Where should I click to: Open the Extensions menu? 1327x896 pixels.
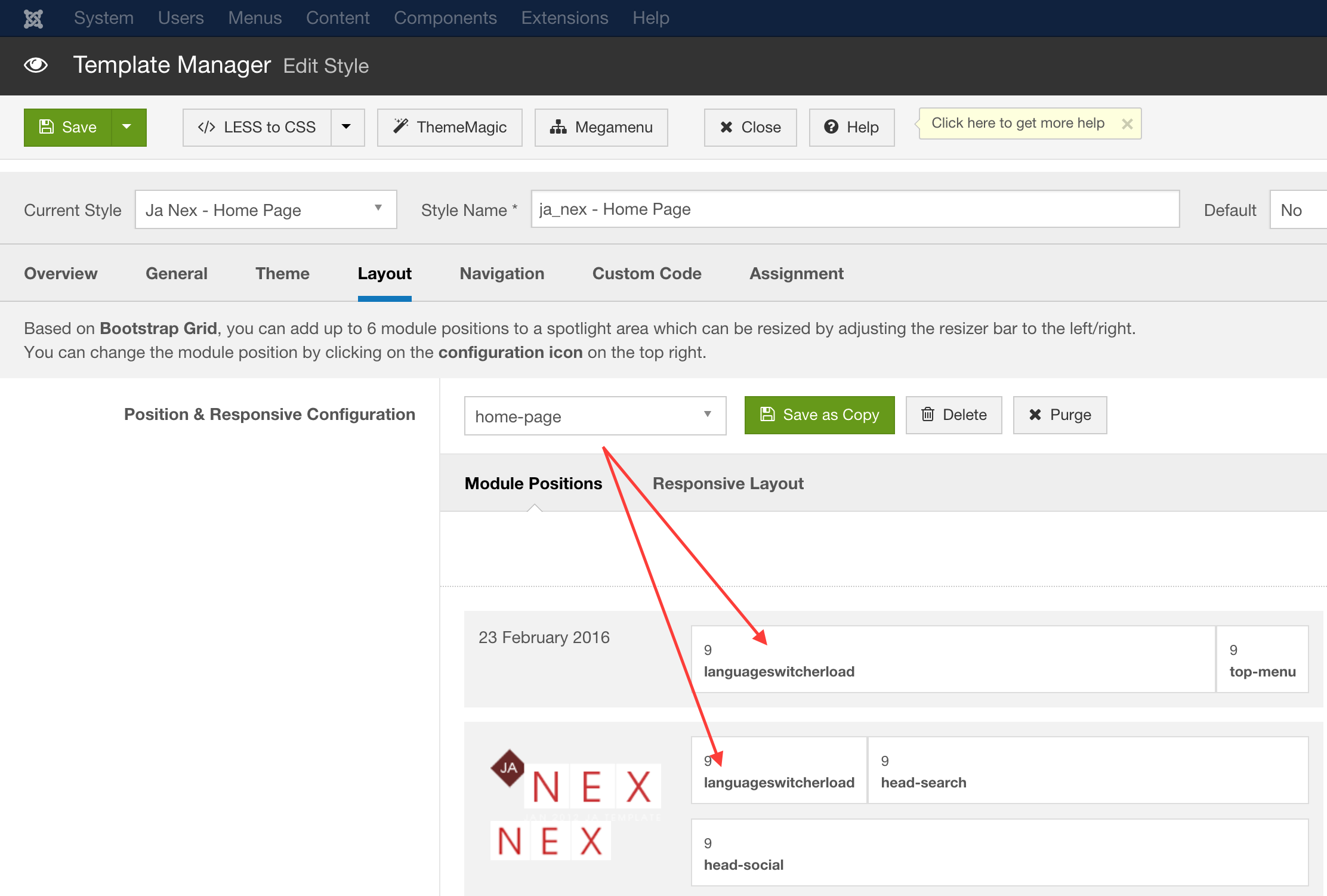(x=564, y=18)
